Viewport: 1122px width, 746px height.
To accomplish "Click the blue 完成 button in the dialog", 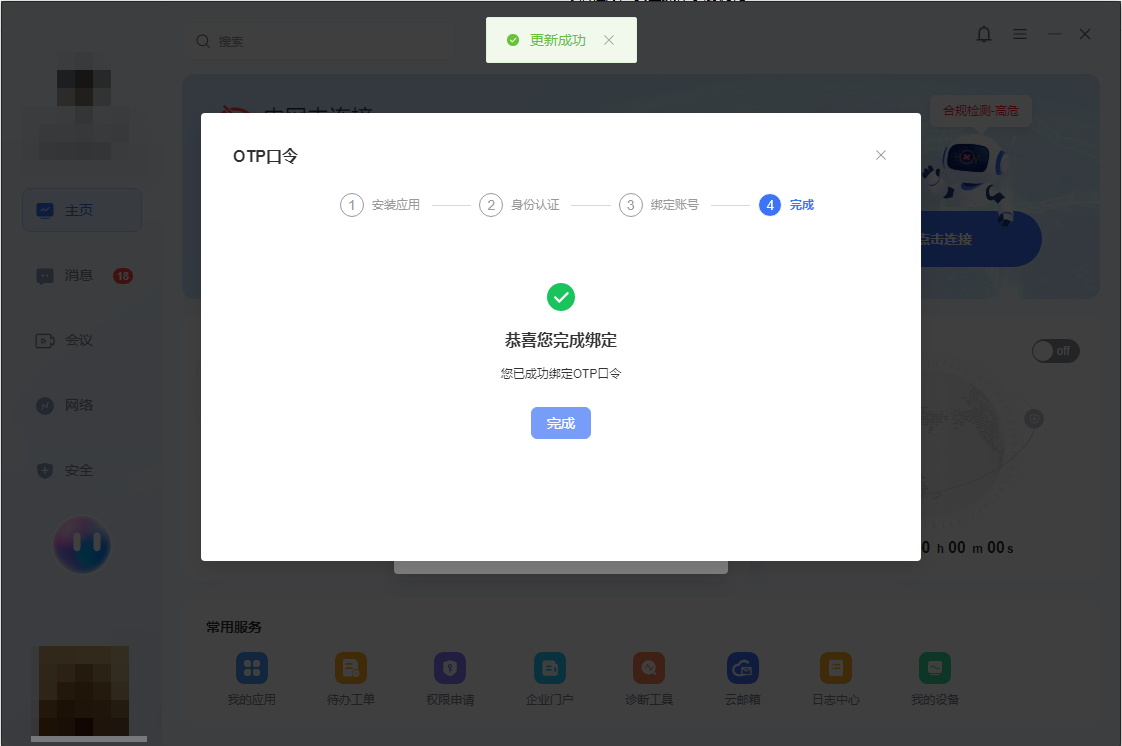I will coord(560,423).
